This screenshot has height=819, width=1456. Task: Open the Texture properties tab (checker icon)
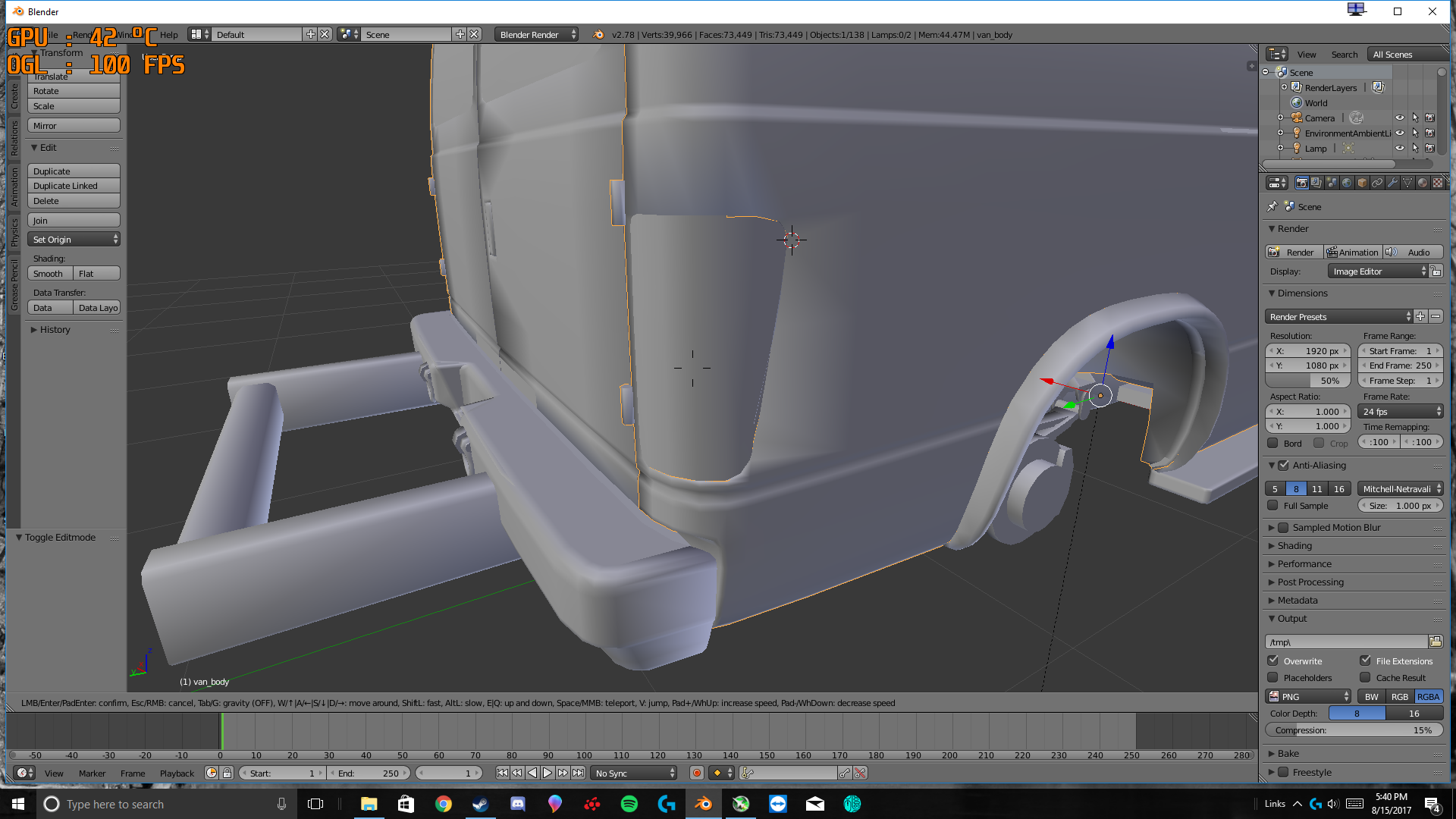coord(1438,183)
